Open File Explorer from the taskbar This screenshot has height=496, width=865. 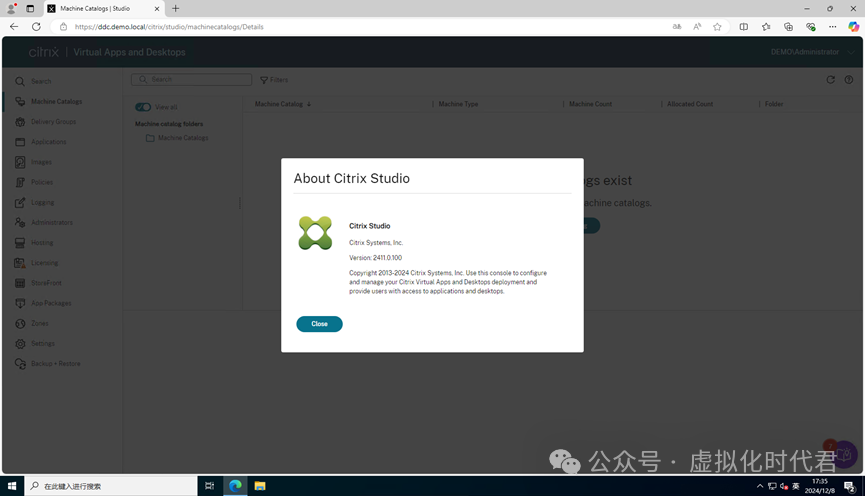pyautogui.click(x=260, y=486)
